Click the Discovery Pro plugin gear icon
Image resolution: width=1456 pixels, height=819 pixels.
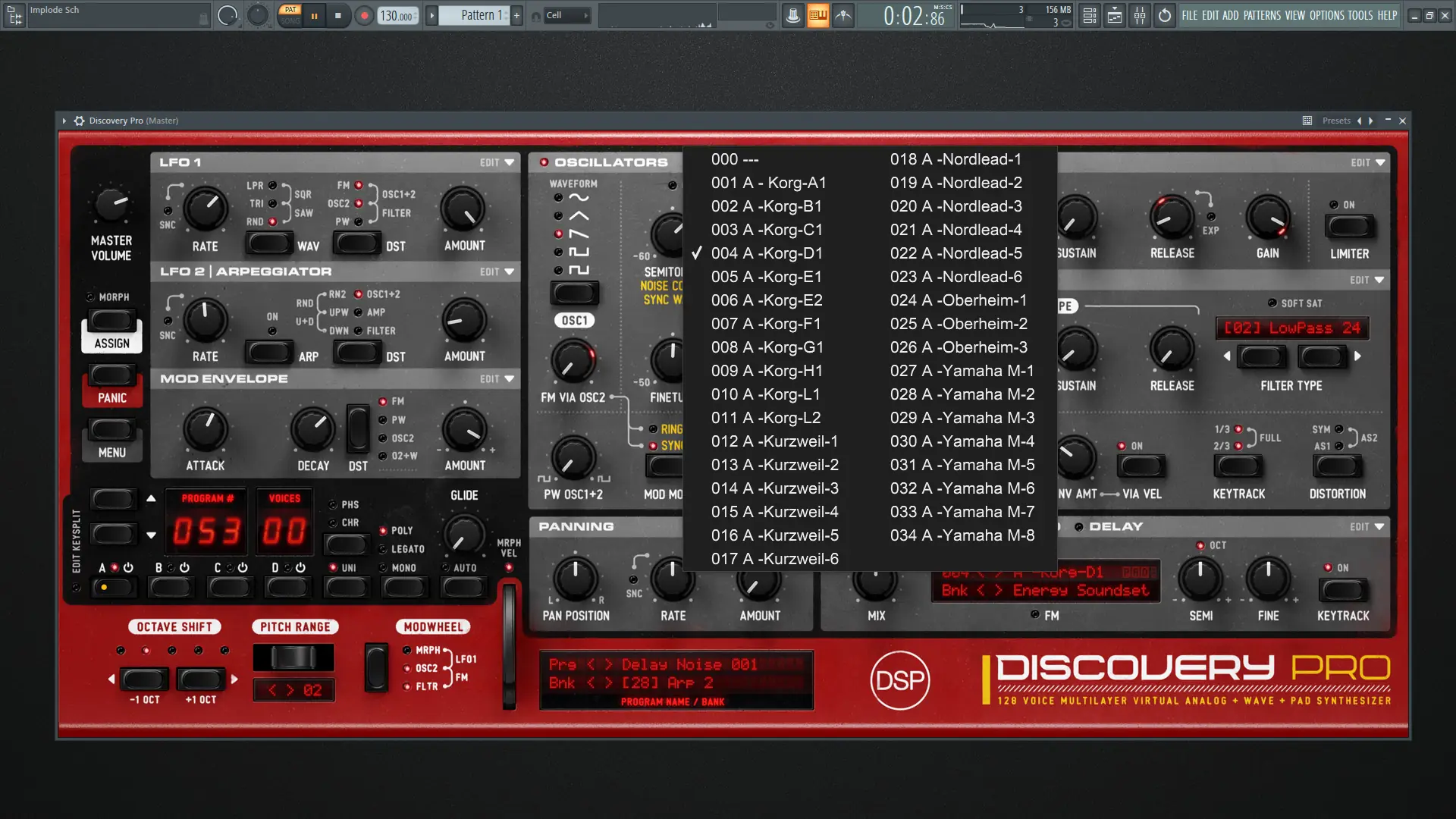click(x=79, y=121)
